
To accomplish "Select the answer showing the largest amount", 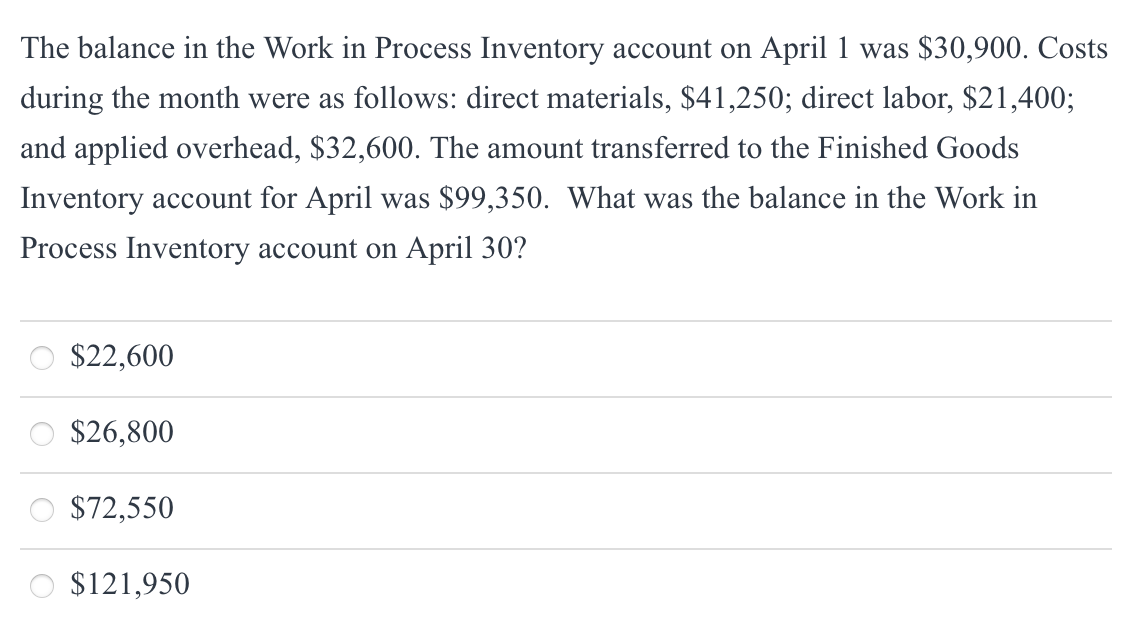I will (x=40, y=584).
